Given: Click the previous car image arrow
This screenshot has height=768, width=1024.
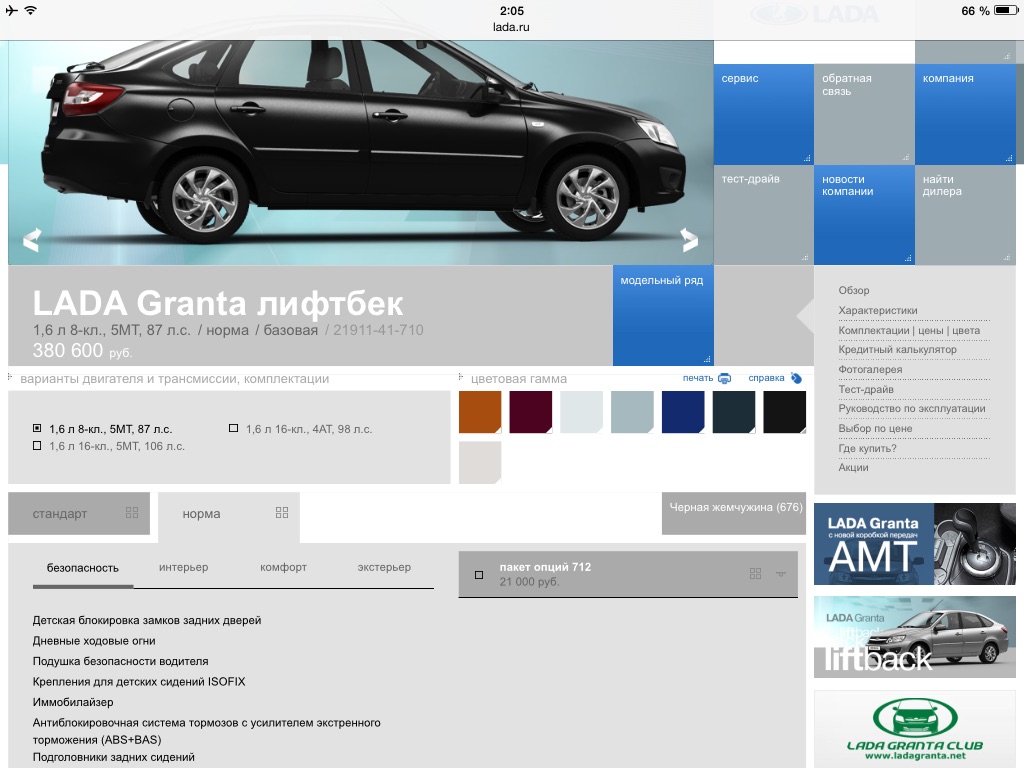Looking at the screenshot, I should [32, 239].
